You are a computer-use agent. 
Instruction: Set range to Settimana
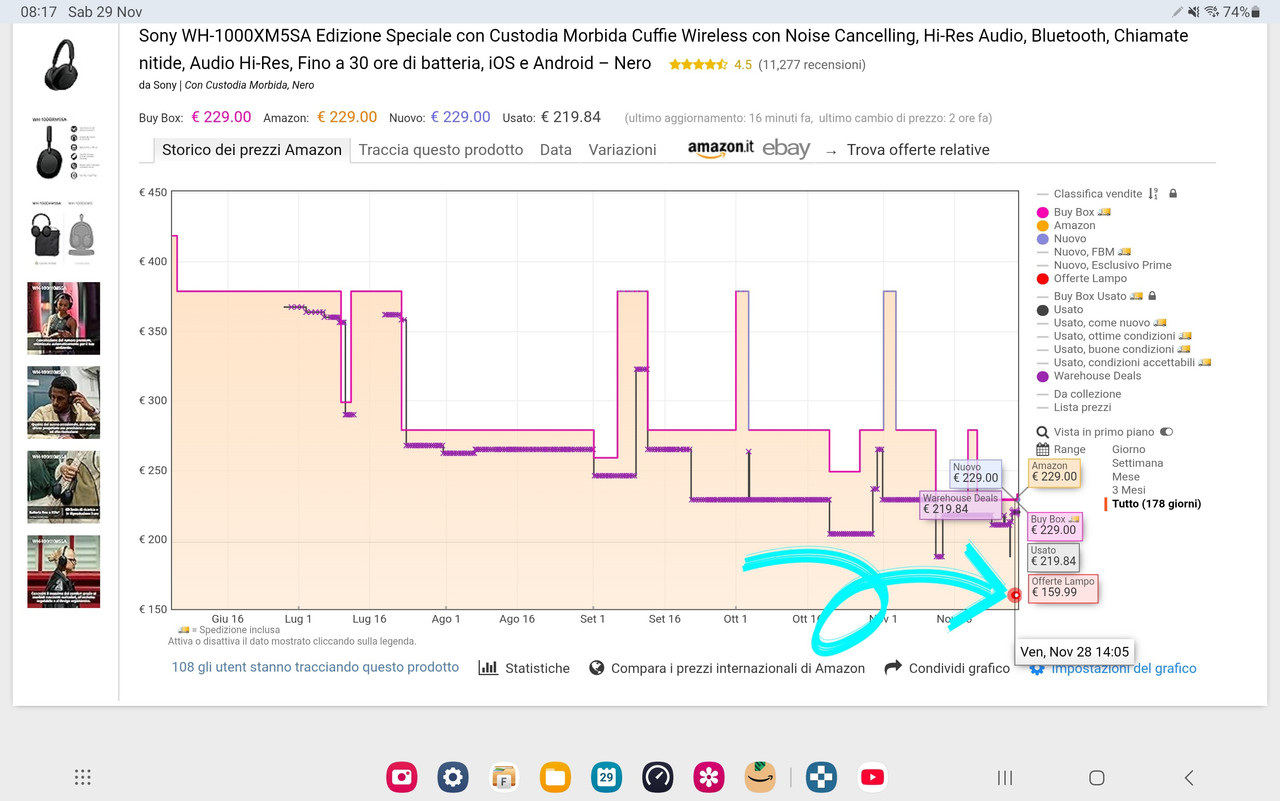(1138, 463)
